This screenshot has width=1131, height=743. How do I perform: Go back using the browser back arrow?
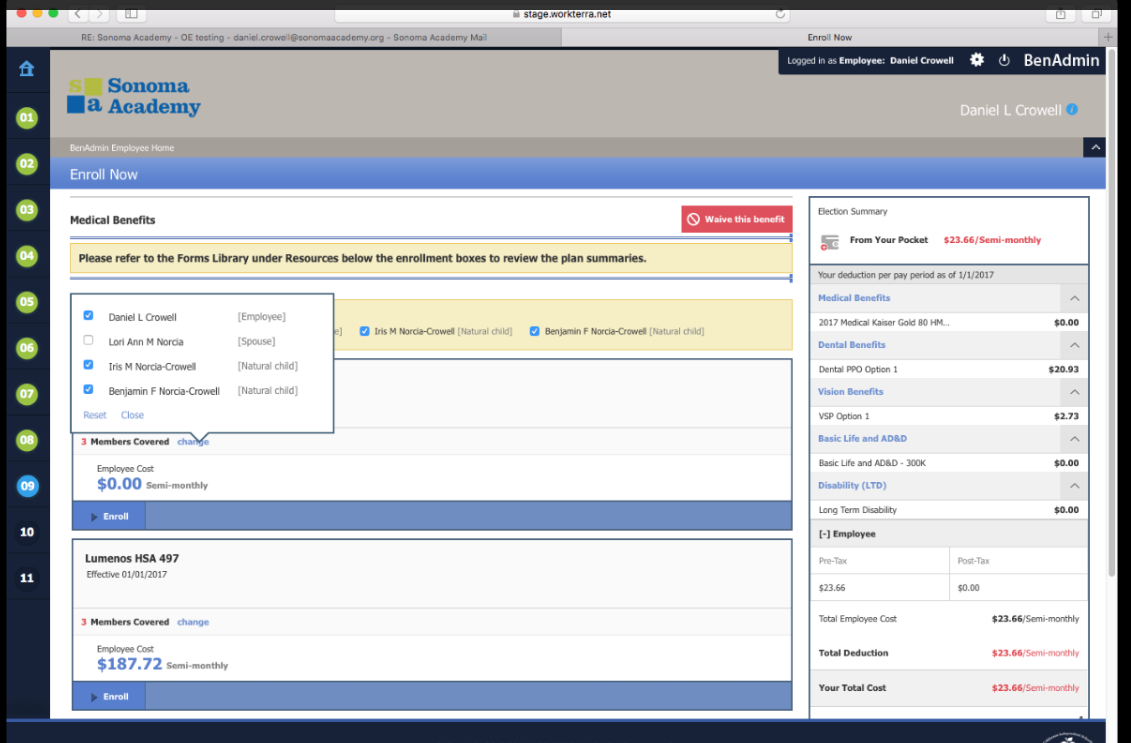78,14
